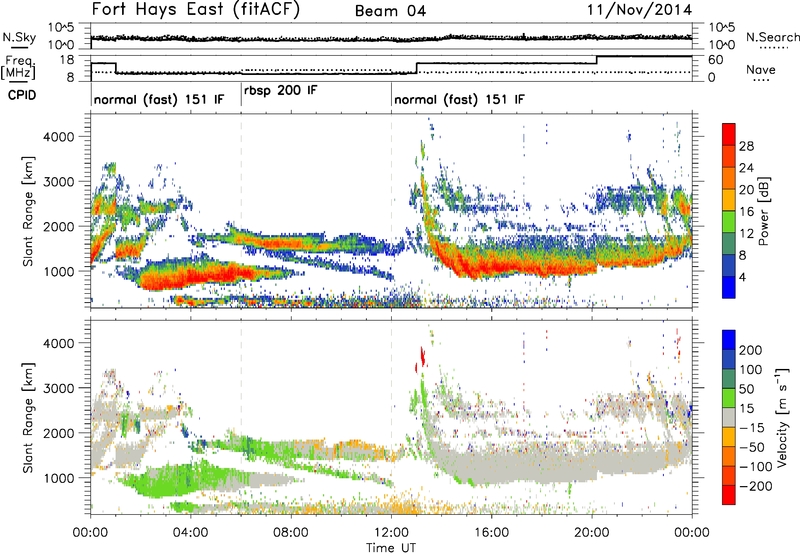The height and width of the screenshot is (554, 800).
Task: Select '1000' on the velocity panel range axis
Action: pyautogui.click(x=58, y=477)
